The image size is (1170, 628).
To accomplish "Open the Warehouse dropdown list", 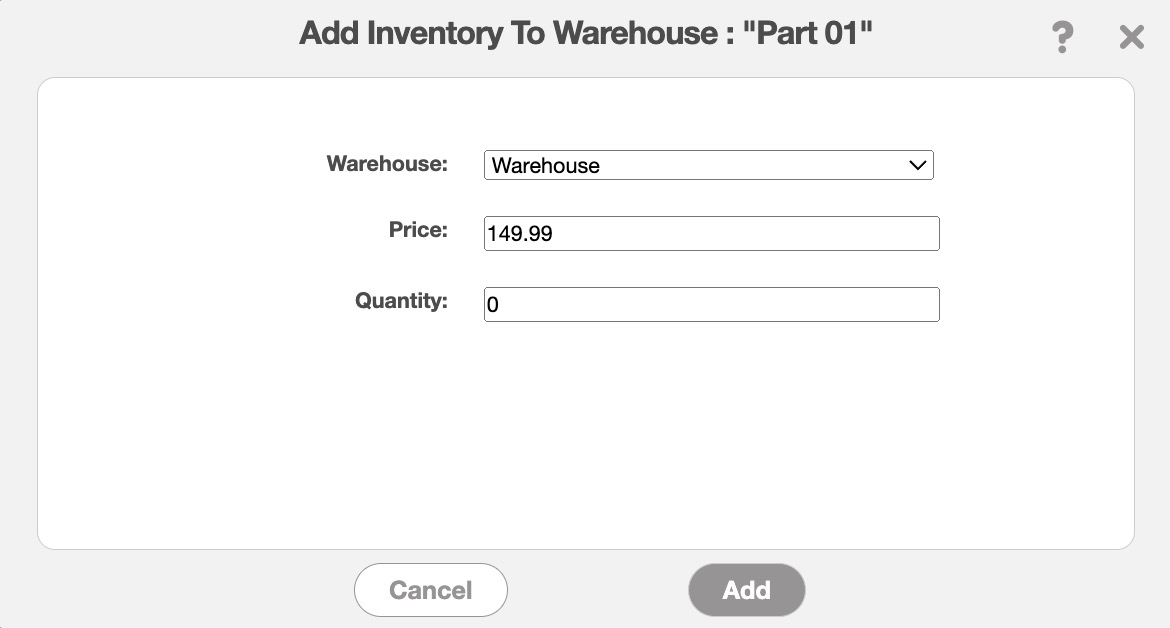I will 708,165.
